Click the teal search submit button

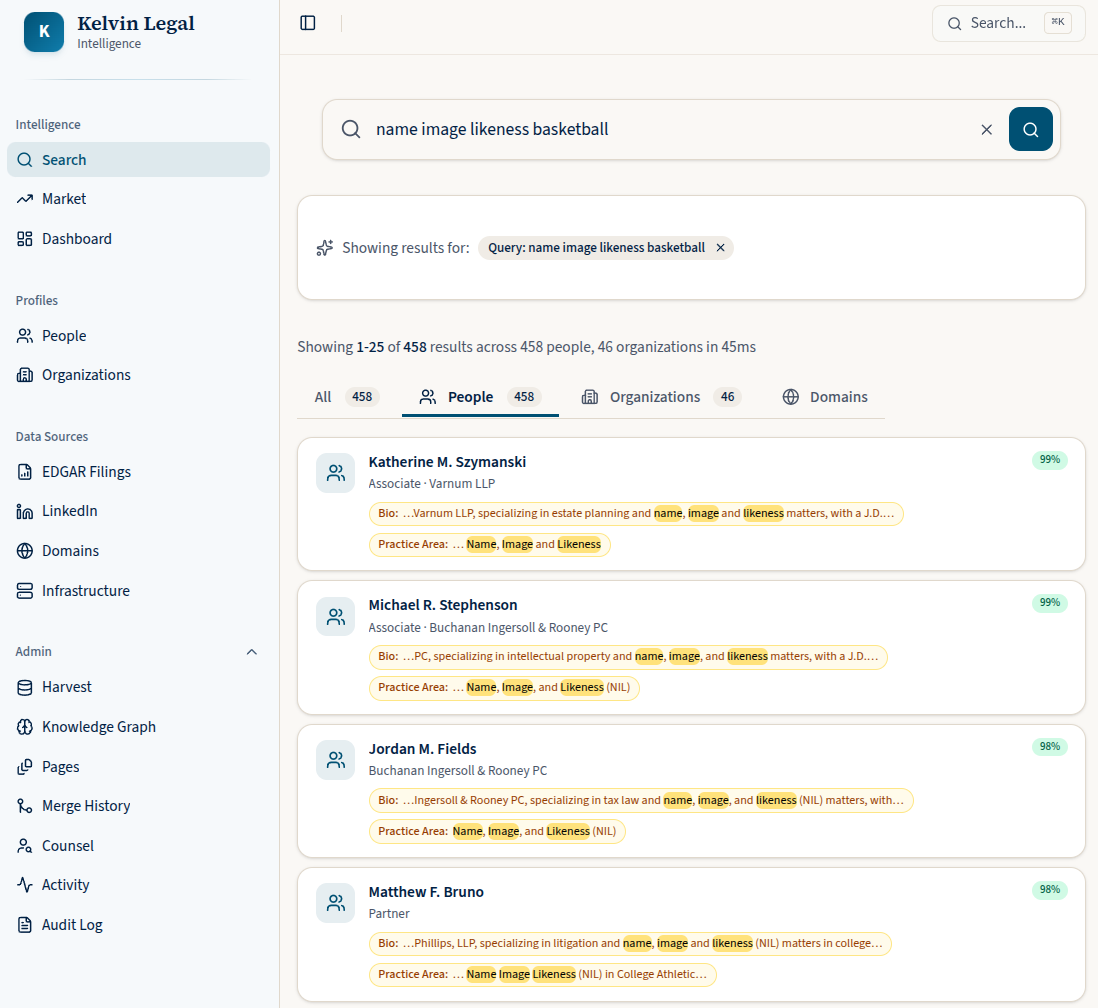[1031, 129]
